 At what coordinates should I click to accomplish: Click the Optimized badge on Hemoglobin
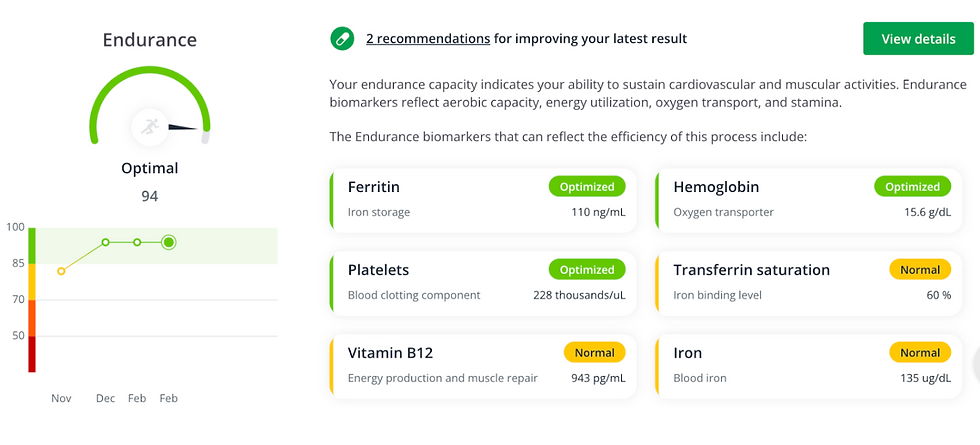pos(912,186)
